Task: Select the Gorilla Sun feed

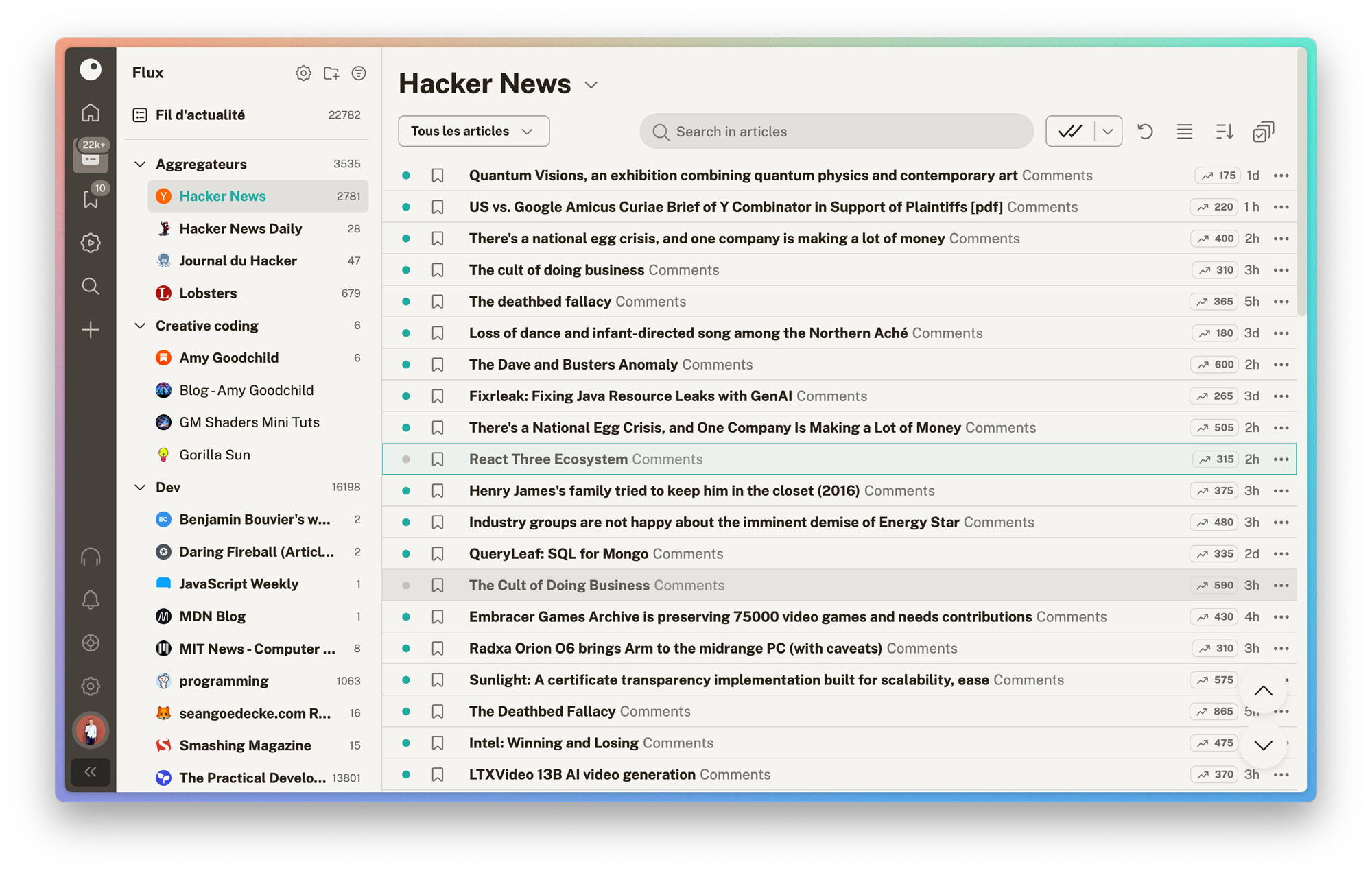Action: pyautogui.click(x=258, y=455)
